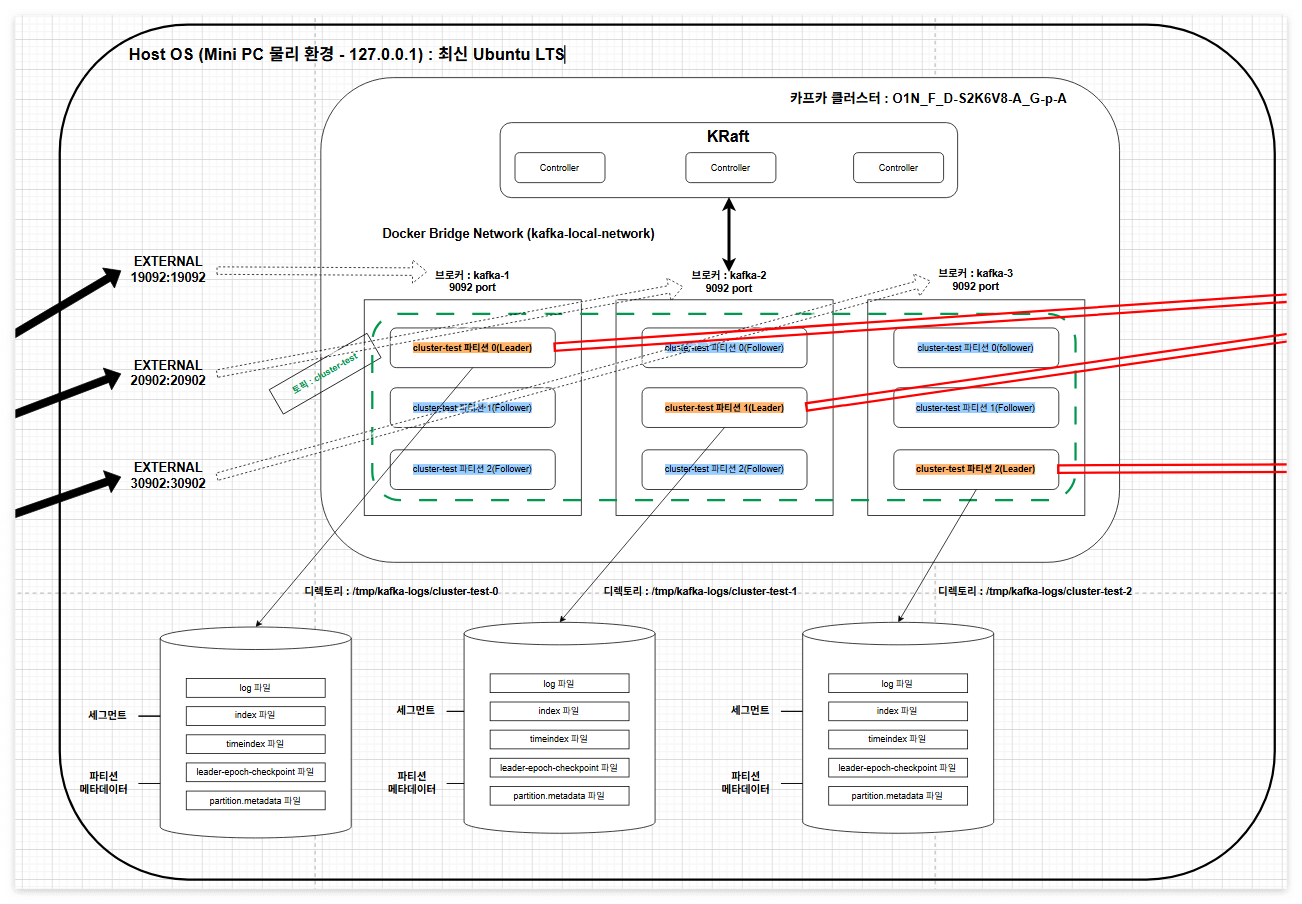Select kafka-3 파티션 2(Leader) box
The height and width of the screenshot is (904, 1302).
pyautogui.click(x=975, y=469)
